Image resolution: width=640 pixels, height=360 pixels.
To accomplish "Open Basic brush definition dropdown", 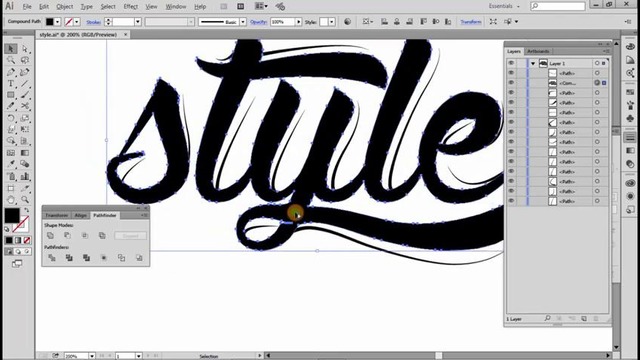I will [243, 22].
